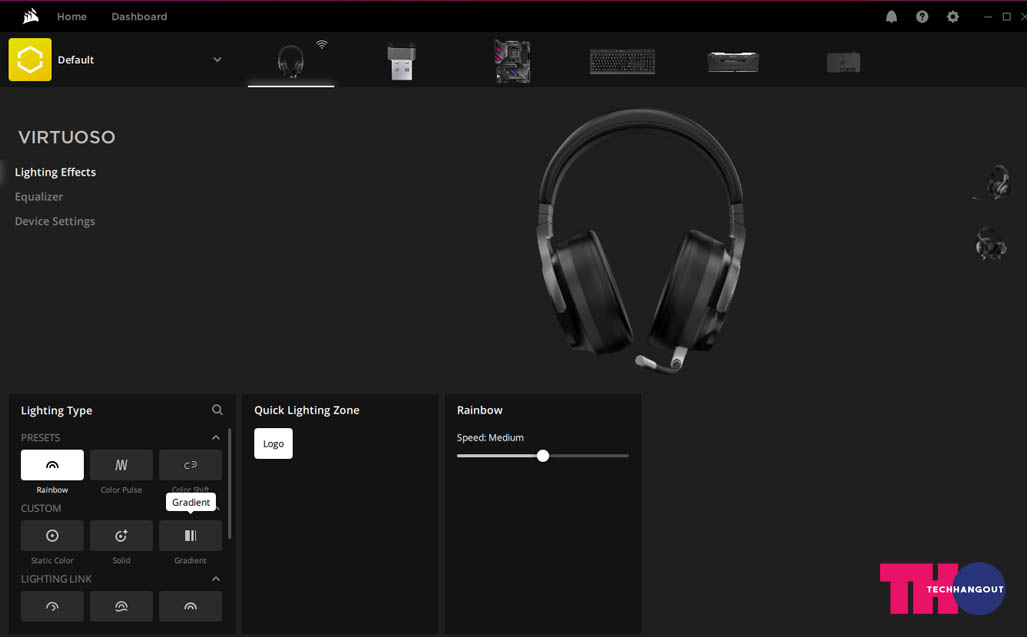Select the Virtuoso headset device tab
This screenshot has height=637, width=1027.
pyautogui.click(x=291, y=62)
